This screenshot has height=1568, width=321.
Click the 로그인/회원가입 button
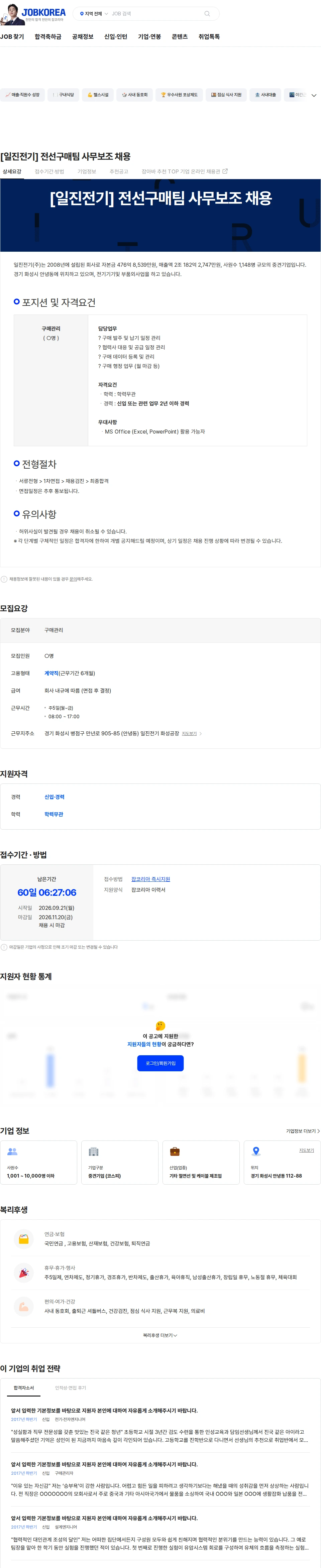click(x=160, y=1063)
